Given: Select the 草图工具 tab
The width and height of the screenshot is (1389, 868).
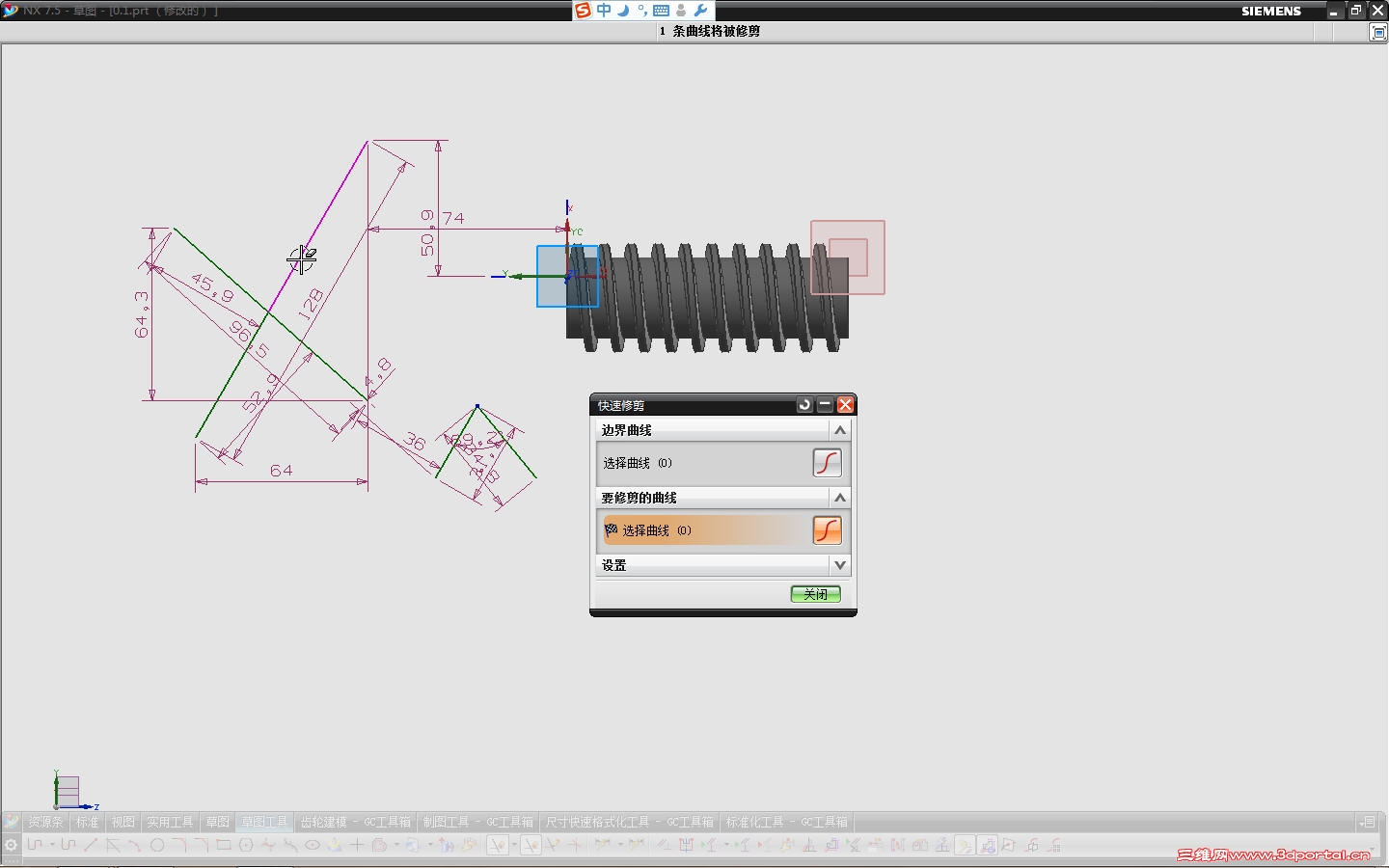Looking at the screenshot, I should pos(264,822).
